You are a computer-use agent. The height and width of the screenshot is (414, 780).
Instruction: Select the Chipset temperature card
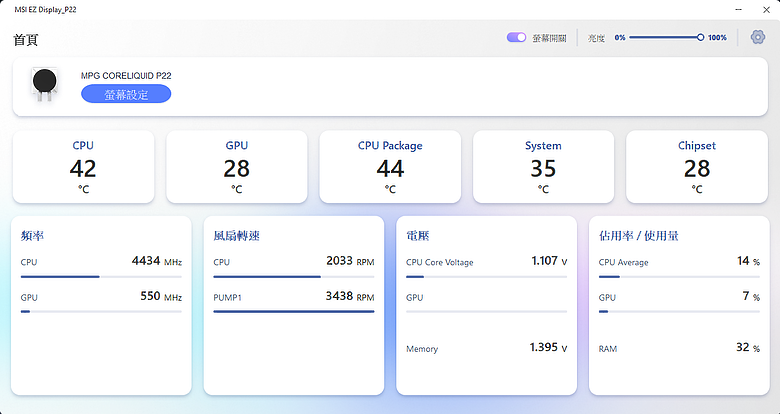697,167
